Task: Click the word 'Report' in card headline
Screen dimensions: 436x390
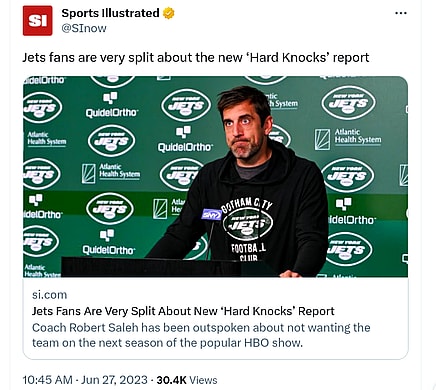Action: coord(316,311)
